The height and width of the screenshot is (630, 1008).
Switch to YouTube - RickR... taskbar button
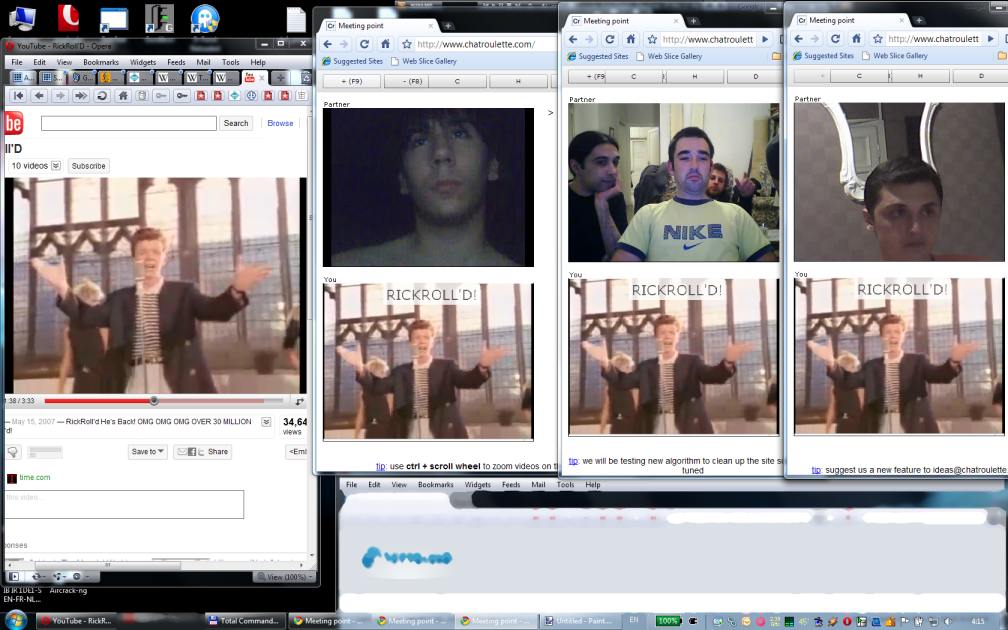coord(77,620)
